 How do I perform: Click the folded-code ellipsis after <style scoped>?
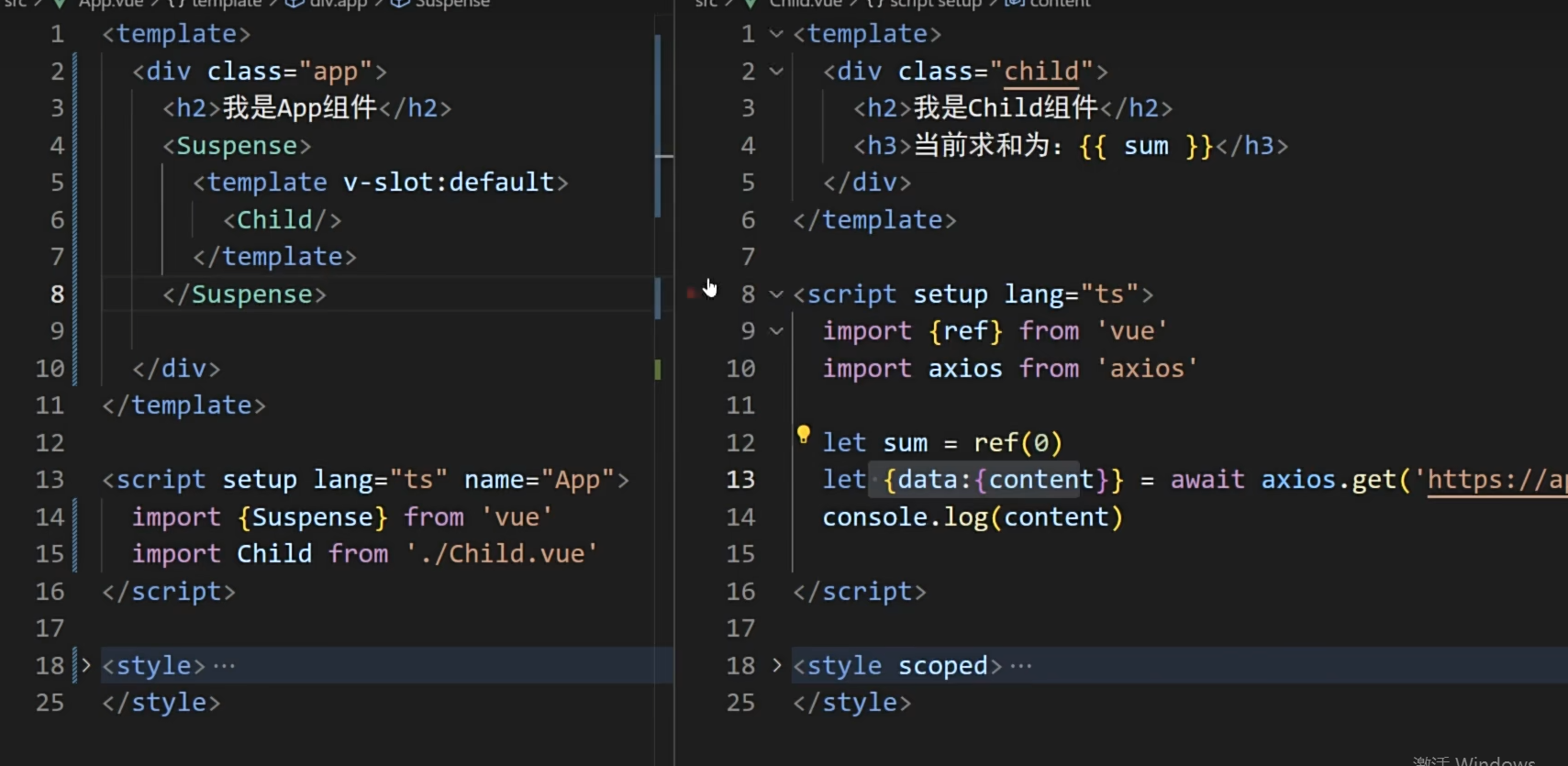1021,666
